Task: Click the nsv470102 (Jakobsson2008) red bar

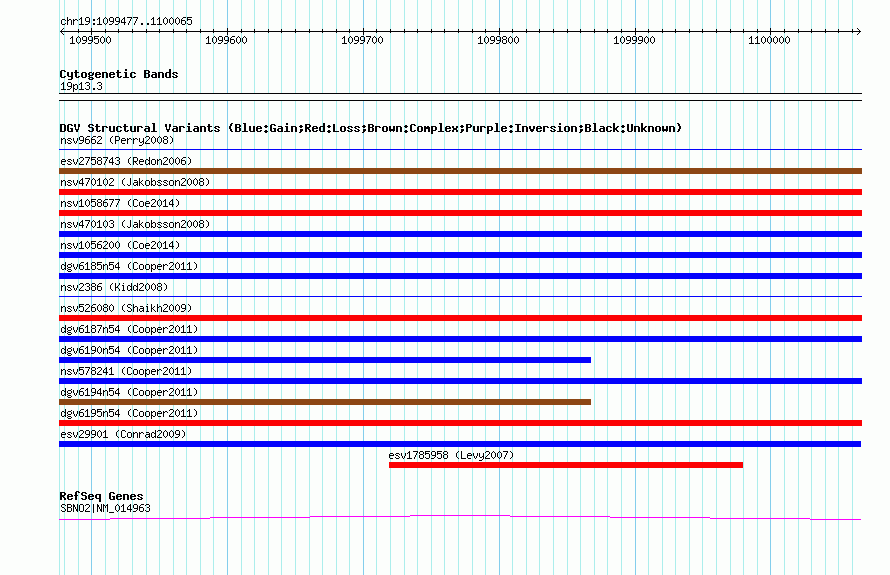Action: tap(460, 192)
